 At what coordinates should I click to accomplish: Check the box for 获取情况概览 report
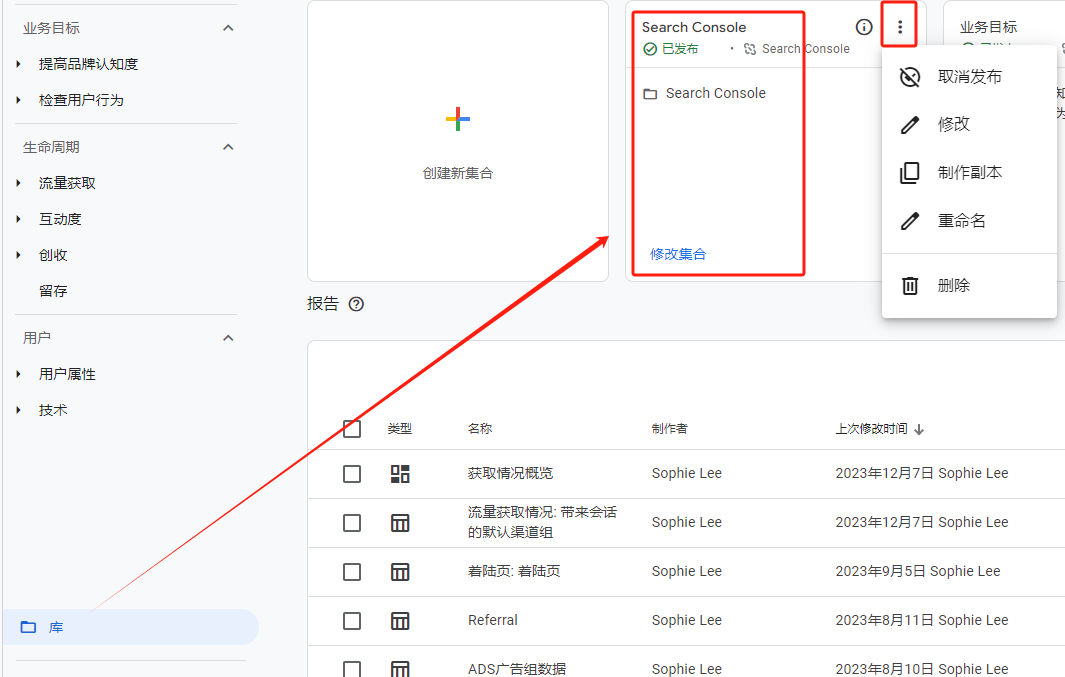tap(352, 473)
